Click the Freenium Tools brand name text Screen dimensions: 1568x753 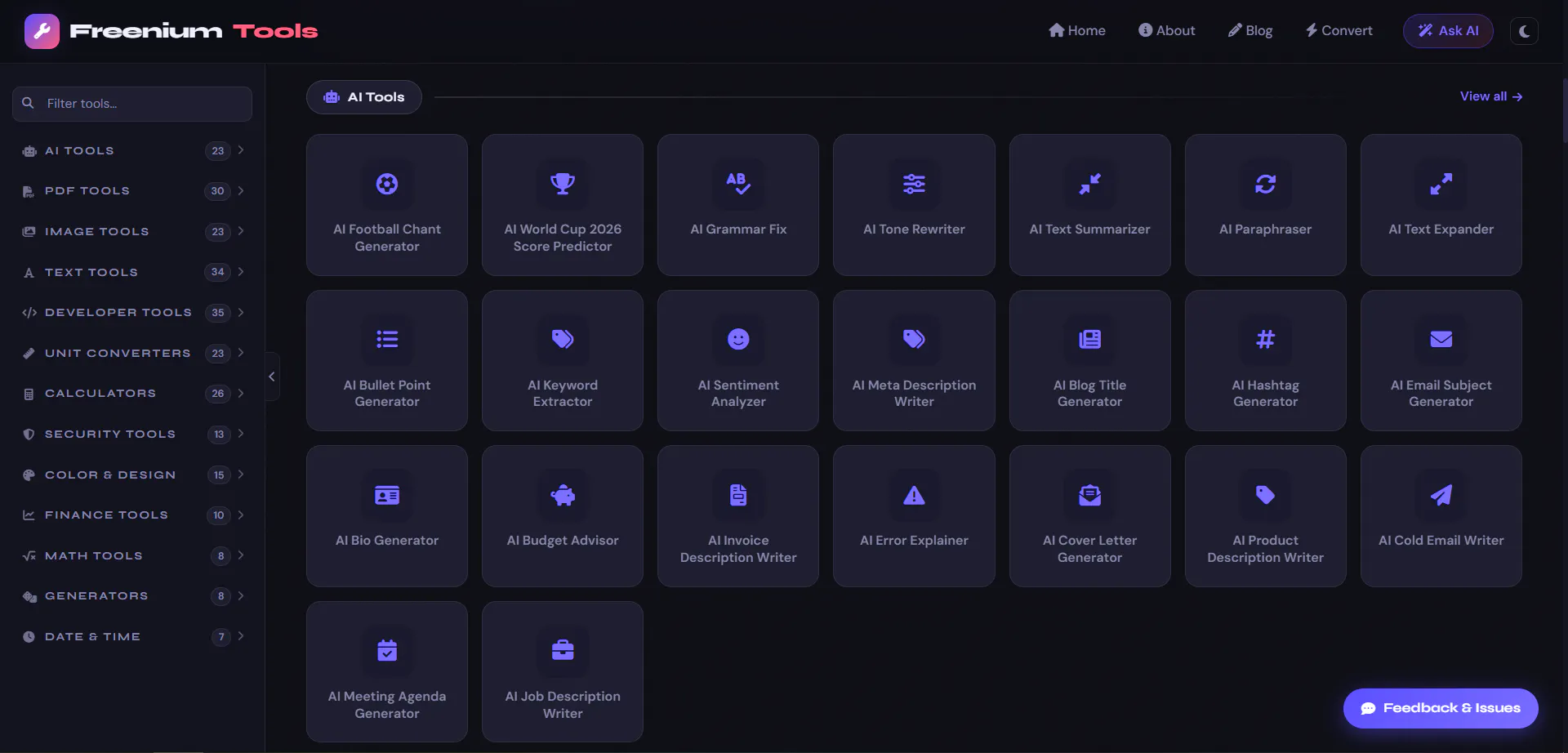[194, 31]
